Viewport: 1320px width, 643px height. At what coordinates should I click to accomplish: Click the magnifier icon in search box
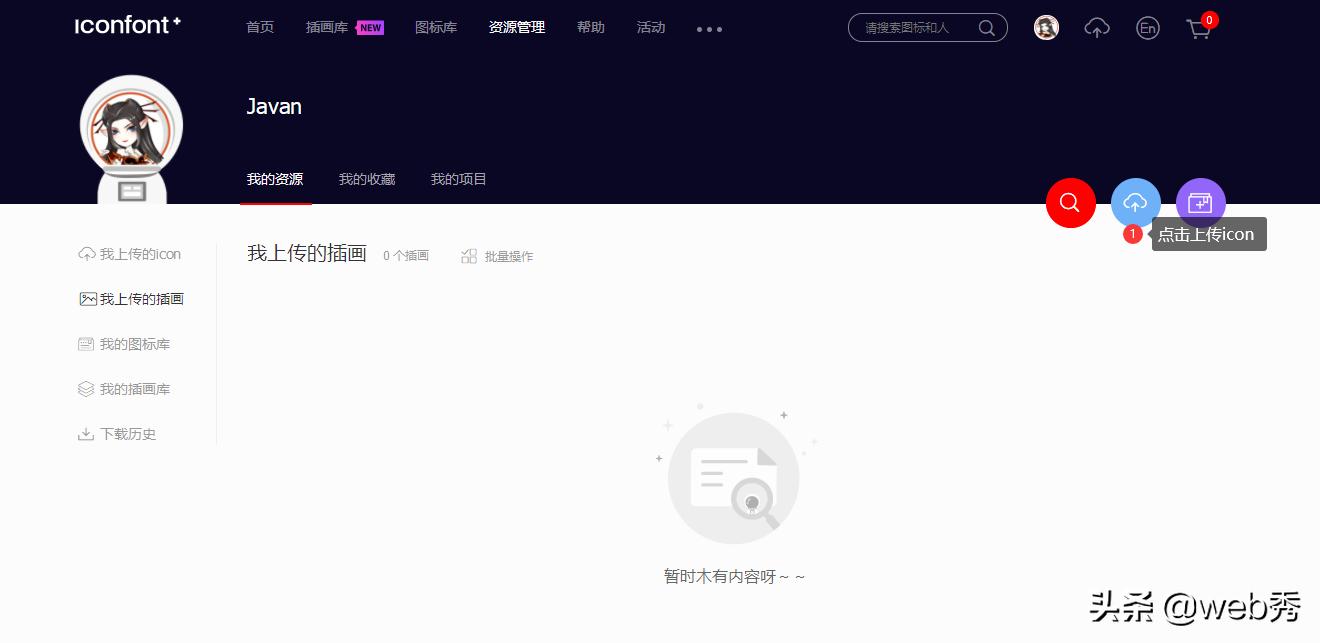point(987,28)
